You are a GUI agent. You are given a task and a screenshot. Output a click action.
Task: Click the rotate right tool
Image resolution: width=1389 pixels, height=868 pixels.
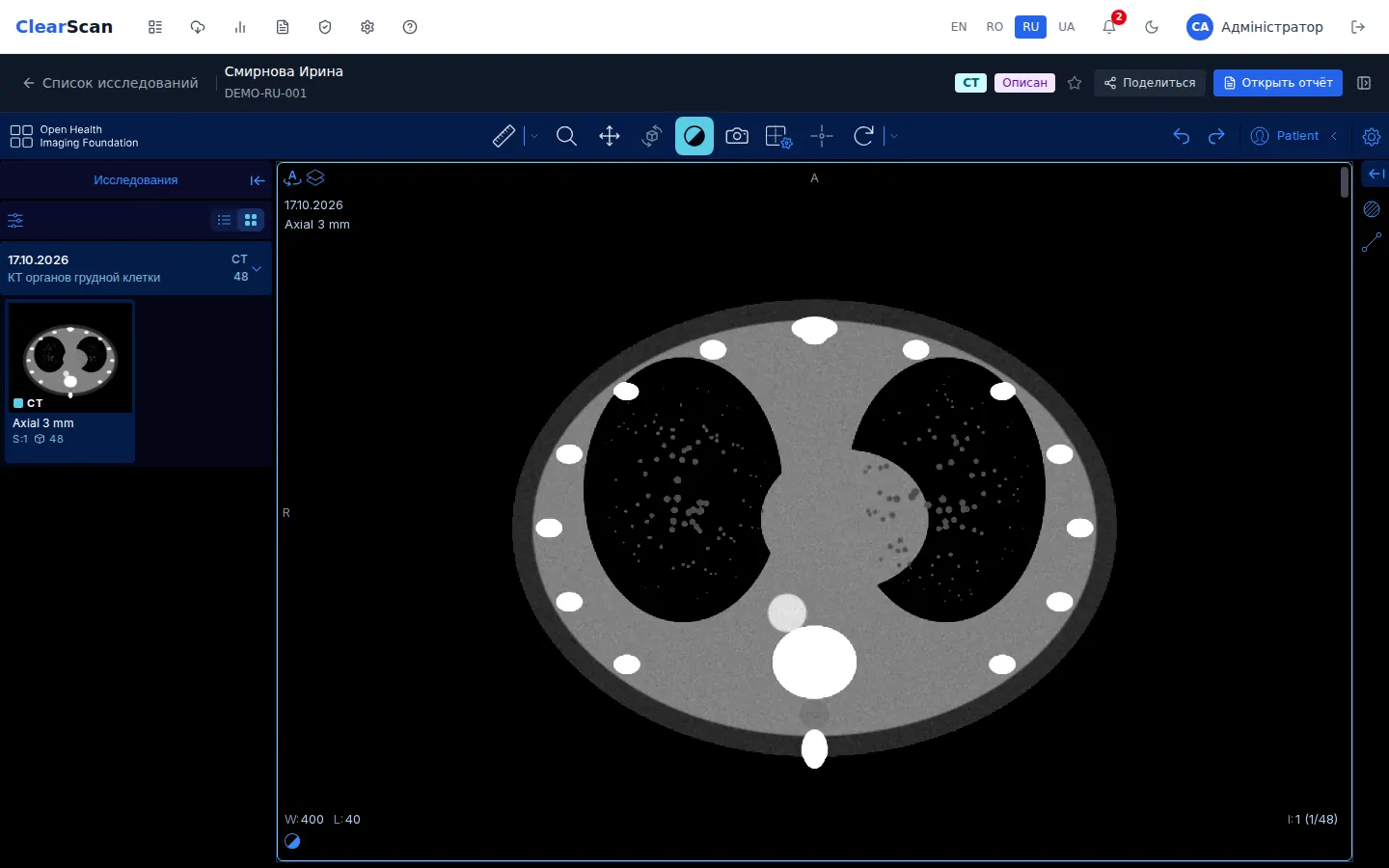864,136
